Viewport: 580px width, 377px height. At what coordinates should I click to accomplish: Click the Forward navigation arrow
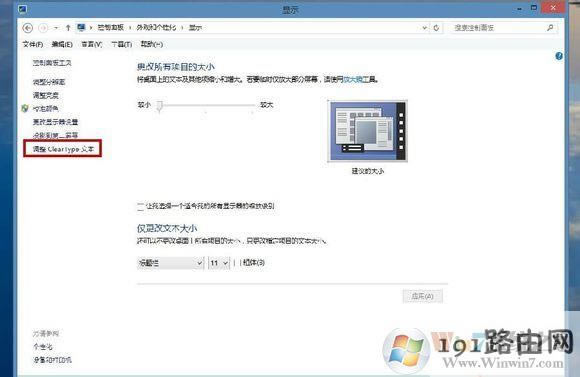pos(43,28)
